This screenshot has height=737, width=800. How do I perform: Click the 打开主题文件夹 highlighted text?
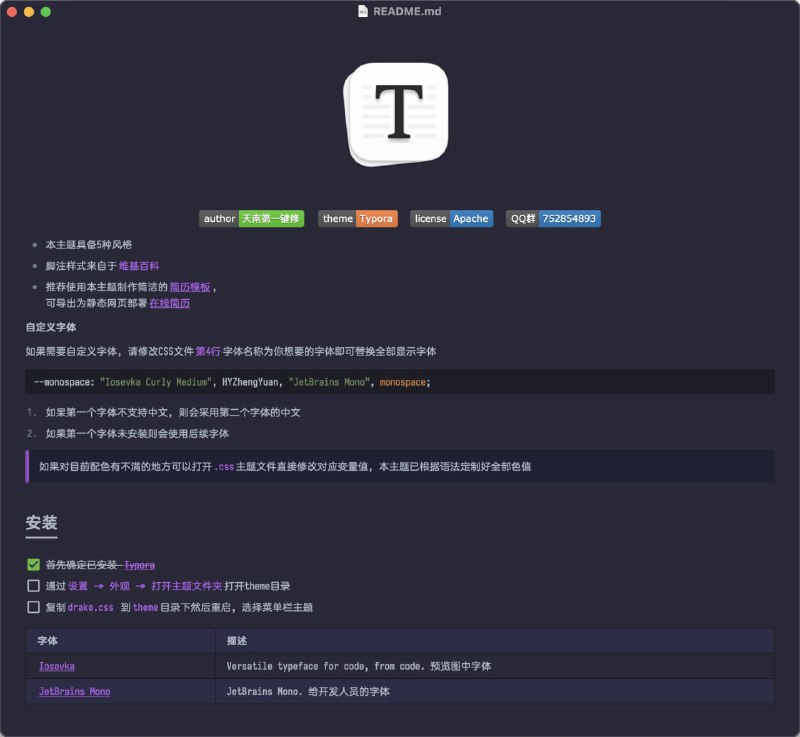click(x=187, y=586)
